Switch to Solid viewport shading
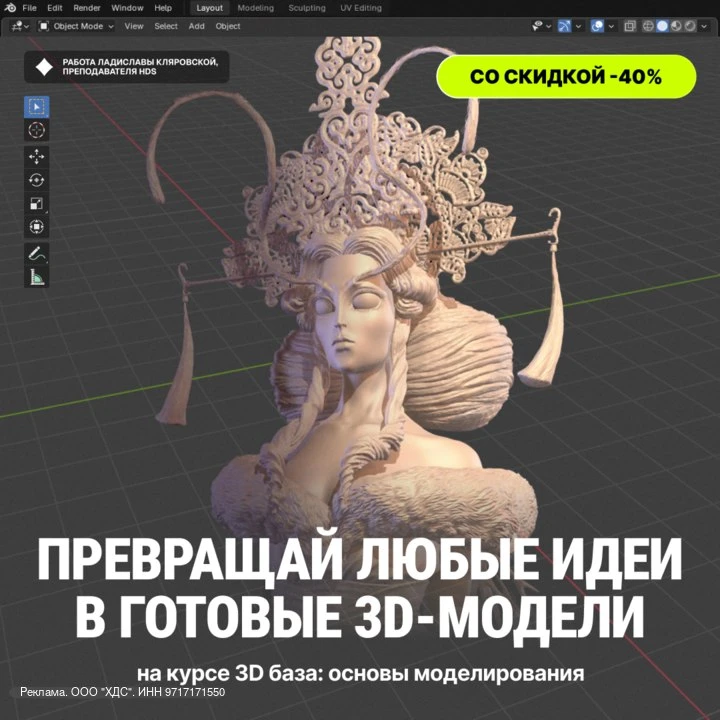This screenshot has height=720, width=720. pyautogui.click(x=662, y=26)
